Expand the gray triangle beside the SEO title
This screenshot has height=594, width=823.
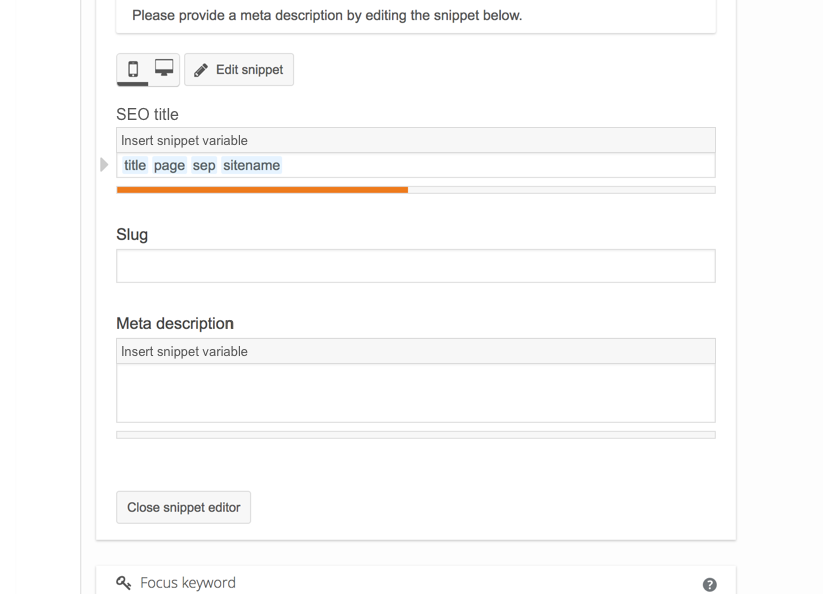(104, 164)
